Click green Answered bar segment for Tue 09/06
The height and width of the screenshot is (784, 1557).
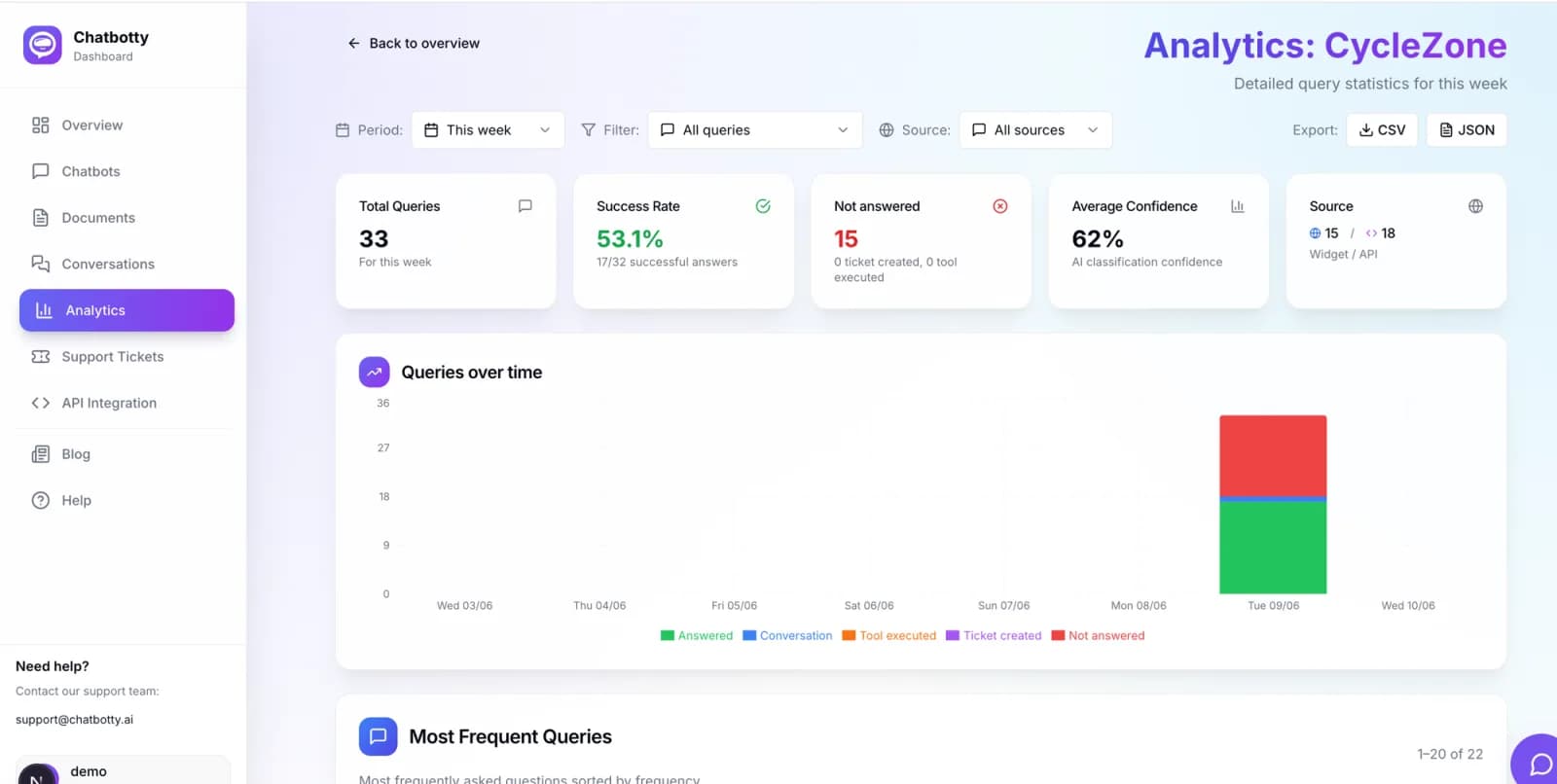pos(1273,548)
